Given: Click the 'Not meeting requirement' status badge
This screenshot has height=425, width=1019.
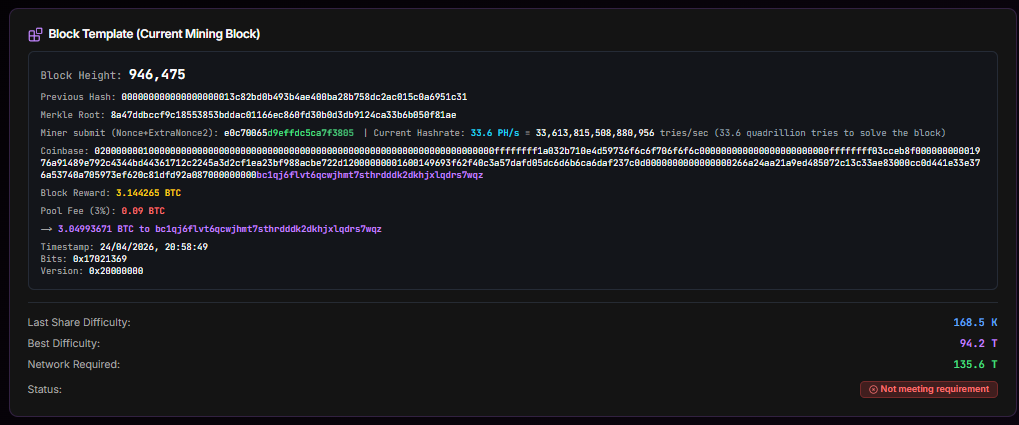Looking at the screenshot, I should [928, 389].
